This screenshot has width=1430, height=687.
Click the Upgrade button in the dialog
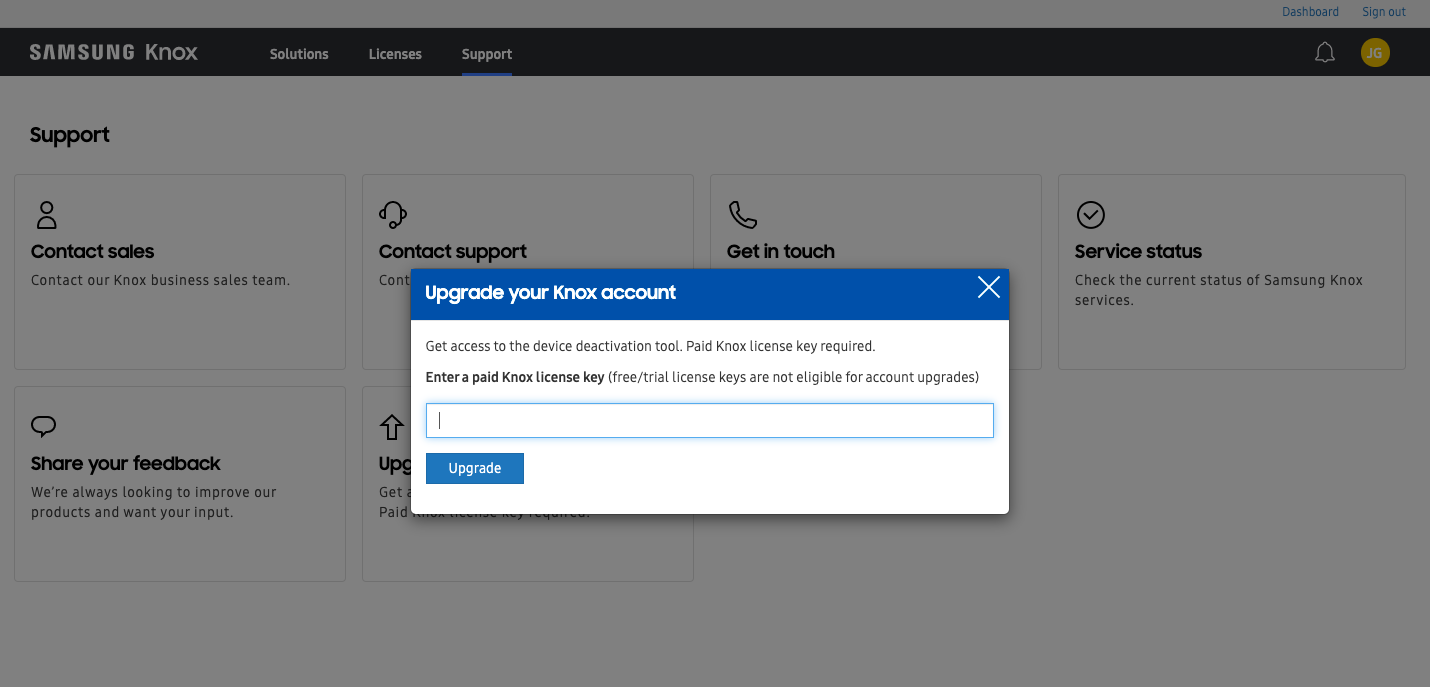pyautogui.click(x=475, y=468)
